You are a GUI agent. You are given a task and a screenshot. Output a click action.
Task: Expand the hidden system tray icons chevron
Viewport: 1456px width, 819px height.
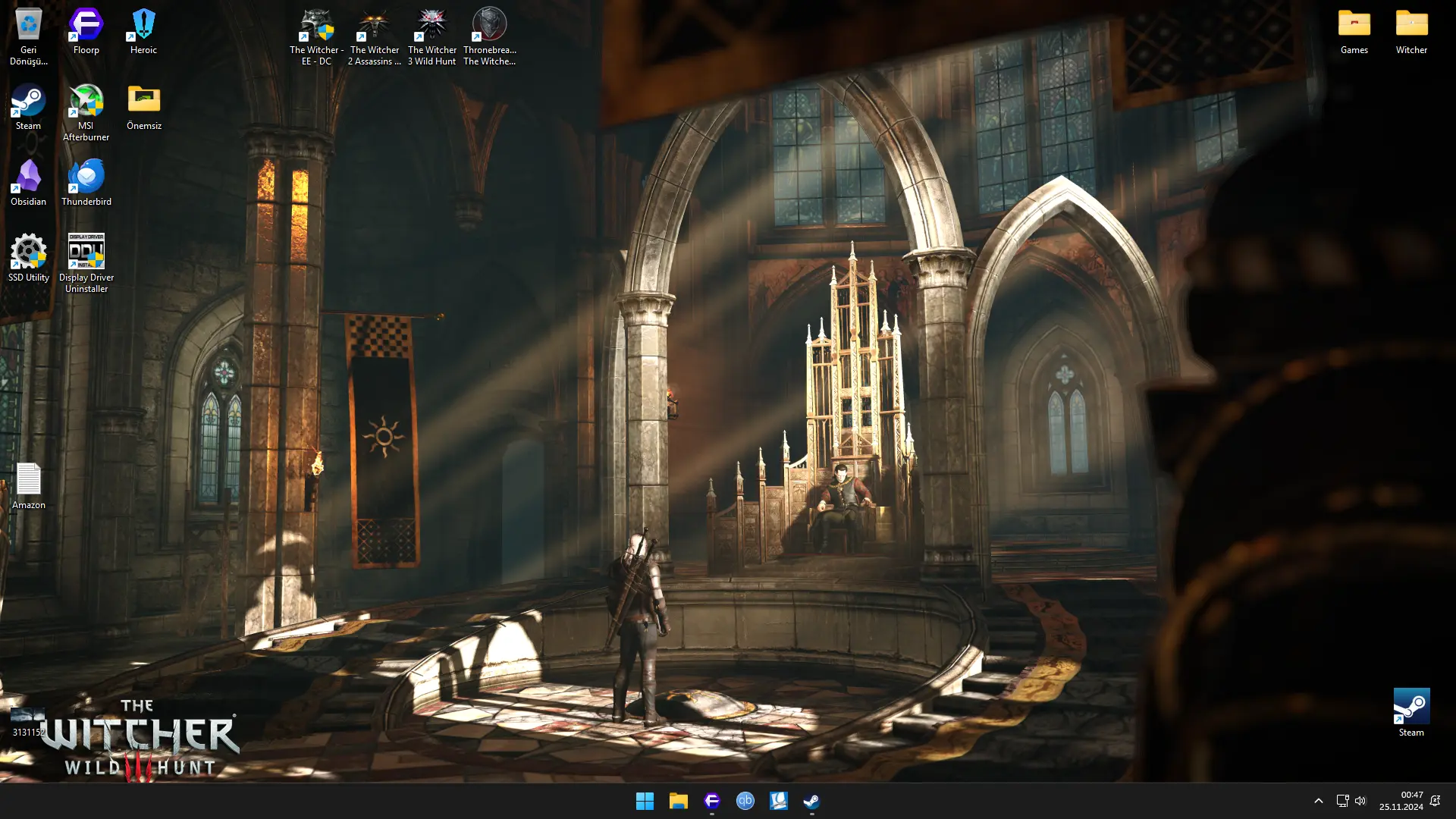pos(1318,801)
